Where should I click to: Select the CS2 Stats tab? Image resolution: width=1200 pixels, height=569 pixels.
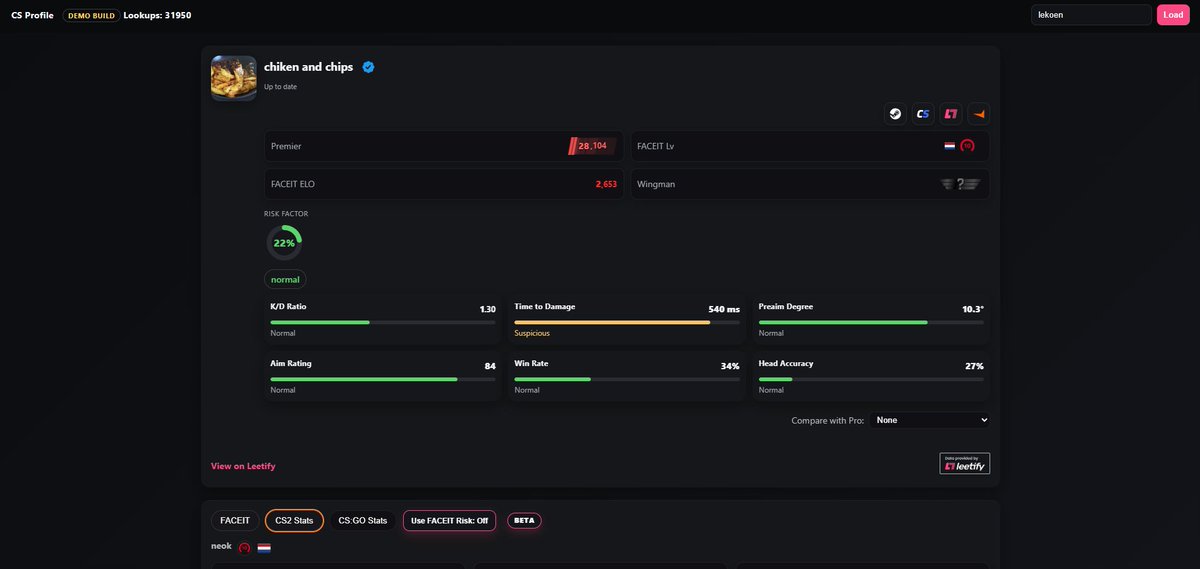coord(294,520)
